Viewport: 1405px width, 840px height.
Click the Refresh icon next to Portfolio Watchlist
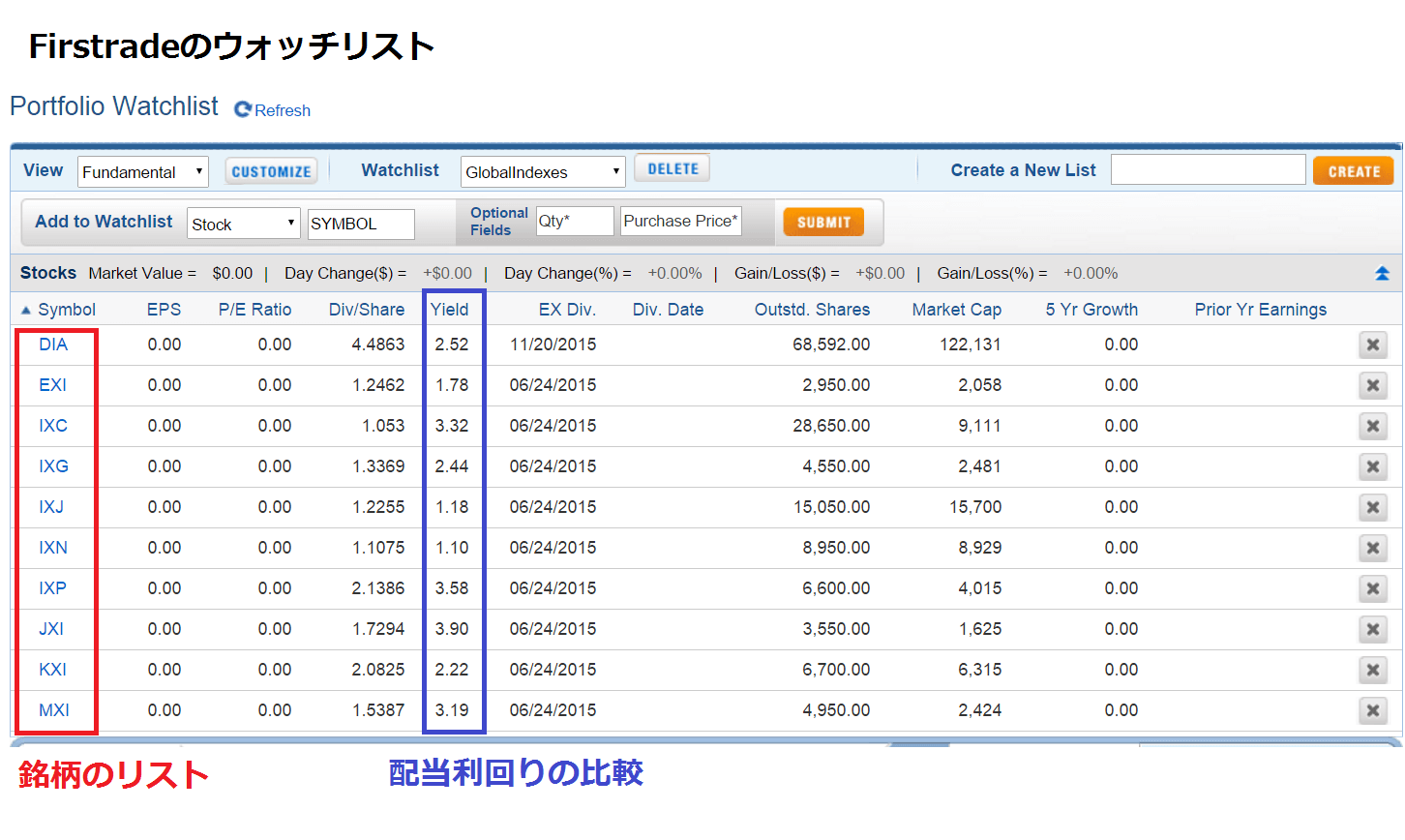click(x=240, y=109)
